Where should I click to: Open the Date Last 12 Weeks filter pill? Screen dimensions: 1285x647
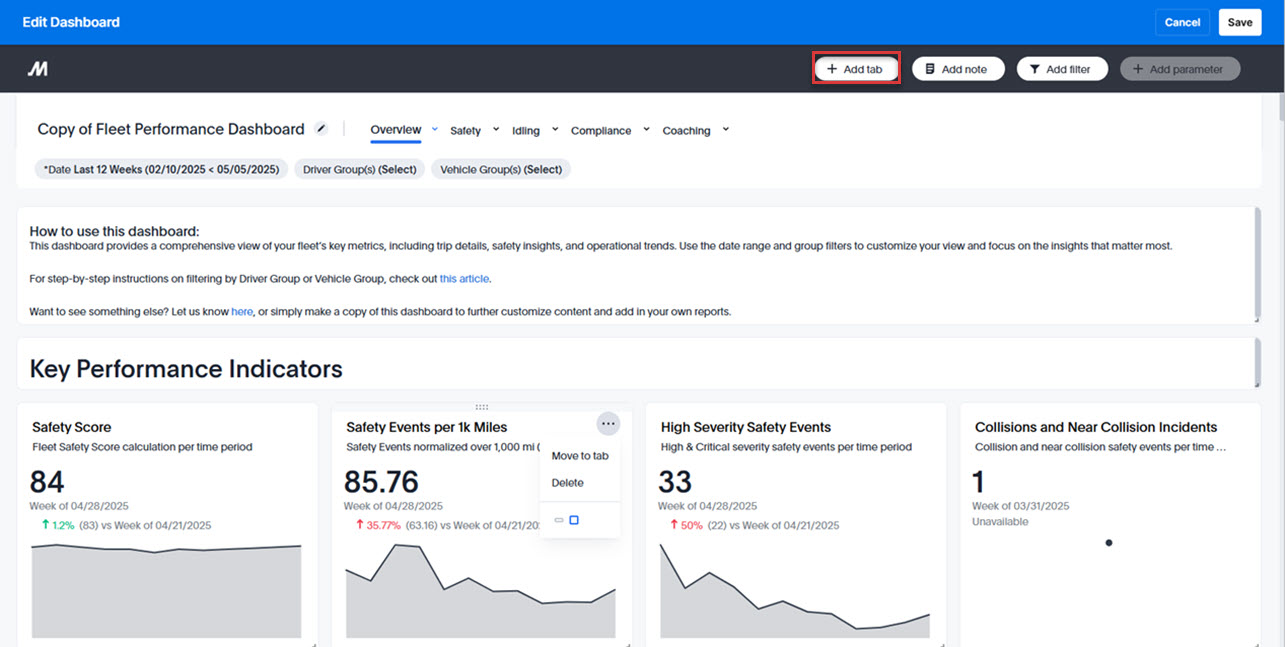(x=160, y=169)
